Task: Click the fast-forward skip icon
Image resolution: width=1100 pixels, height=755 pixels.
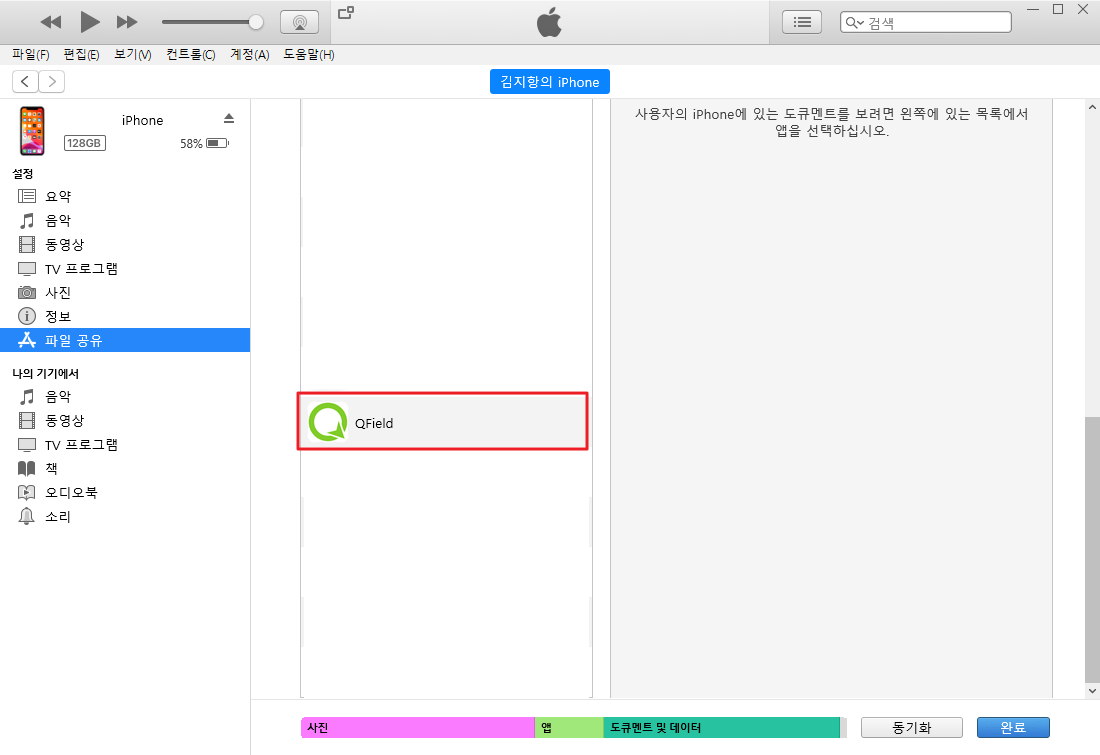Action: pyautogui.click(x=125, y=20)
